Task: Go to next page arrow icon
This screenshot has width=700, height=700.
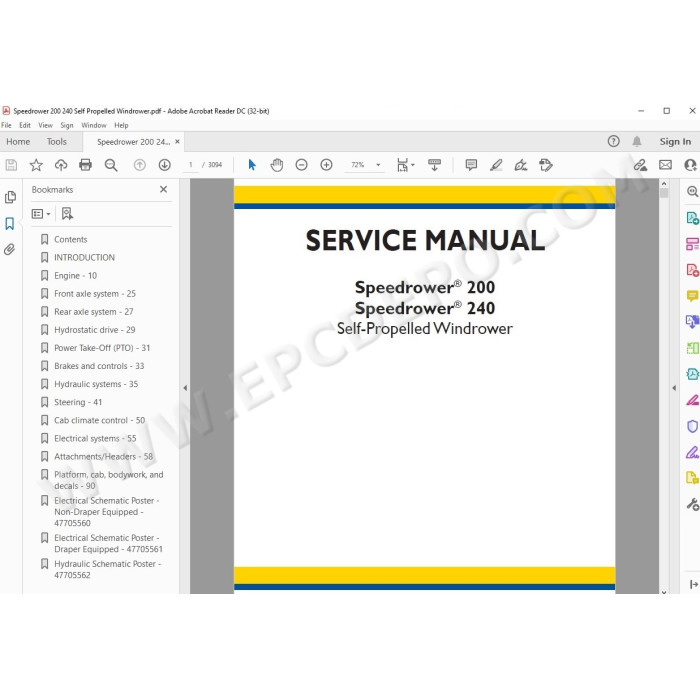Action: click(x=164, y=165)
